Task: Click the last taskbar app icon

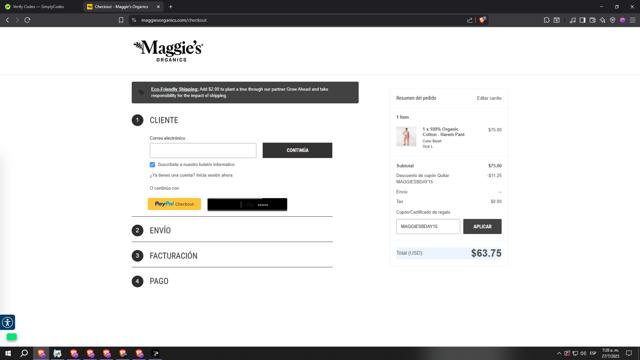Action: (156, 353)
